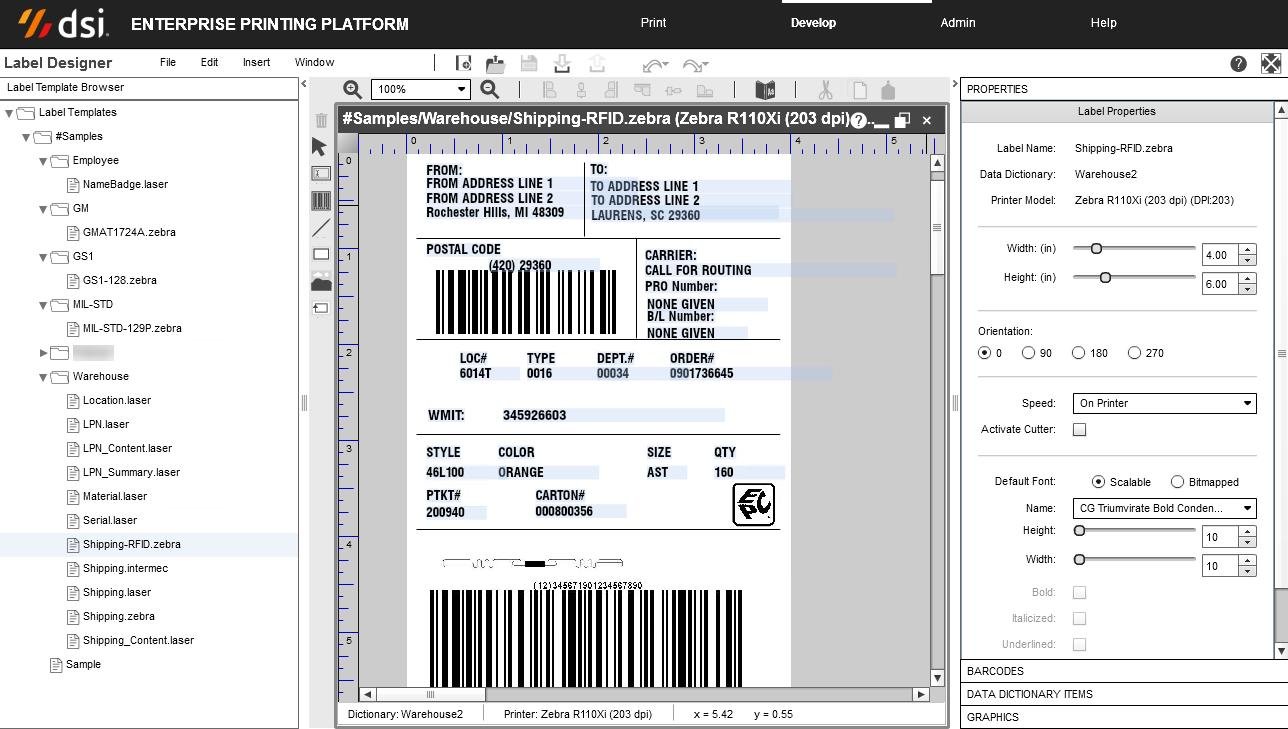The width and height of the screenshot is (1288, 729).
Task: Click the cut scissors icon
Action: pyautogui.click(x=825, y=90)
